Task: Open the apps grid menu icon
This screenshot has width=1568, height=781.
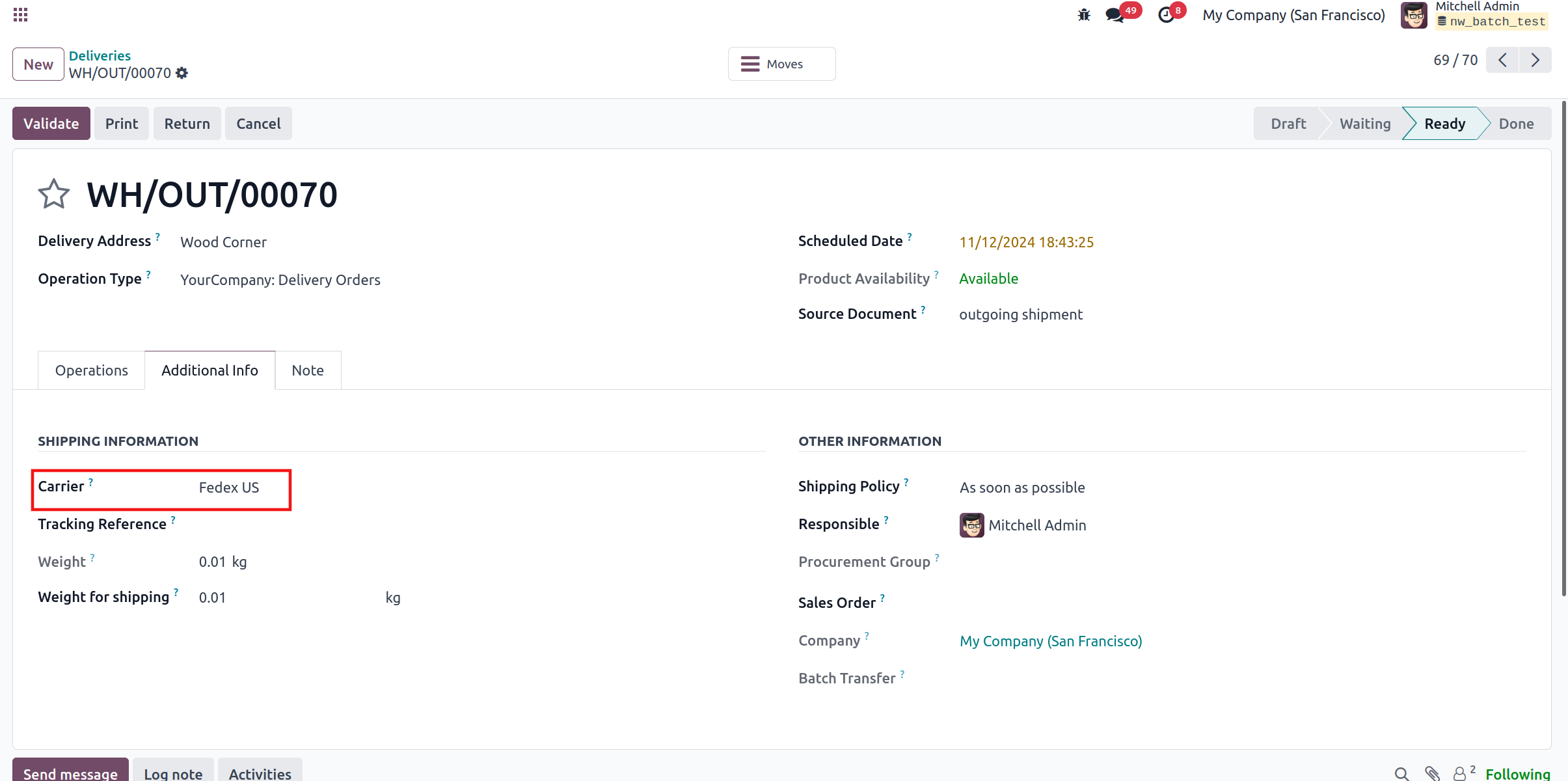Action: click(x=20, y=14)
